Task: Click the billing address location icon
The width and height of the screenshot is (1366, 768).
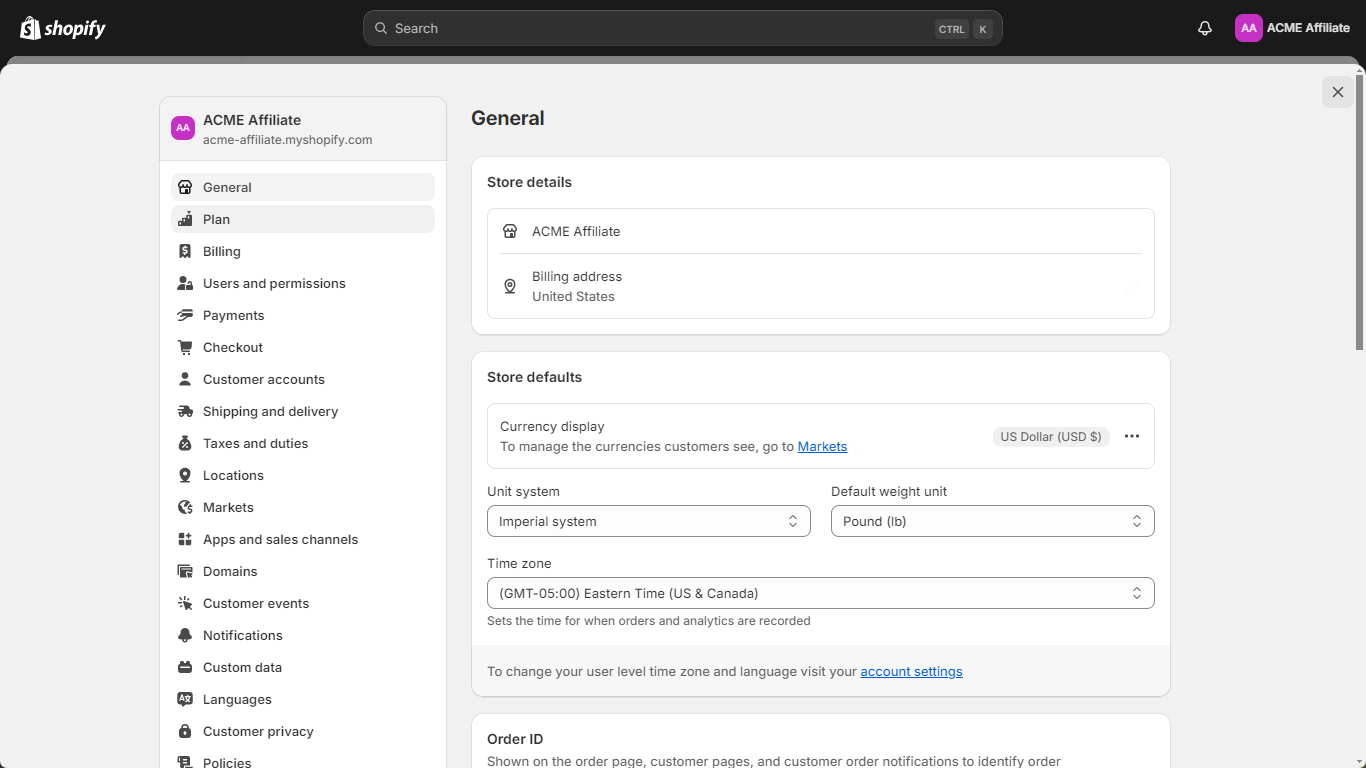Action: (510, 286)
